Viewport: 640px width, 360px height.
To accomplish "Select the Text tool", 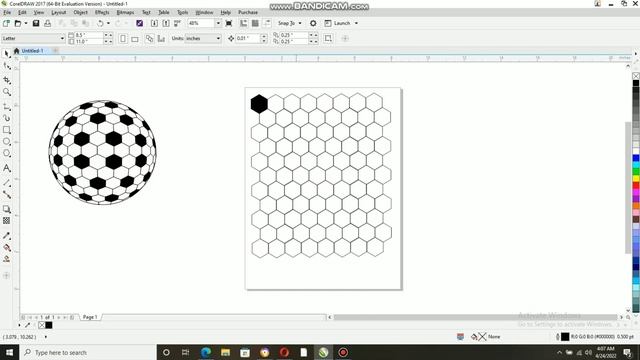I will pos(7,168).
